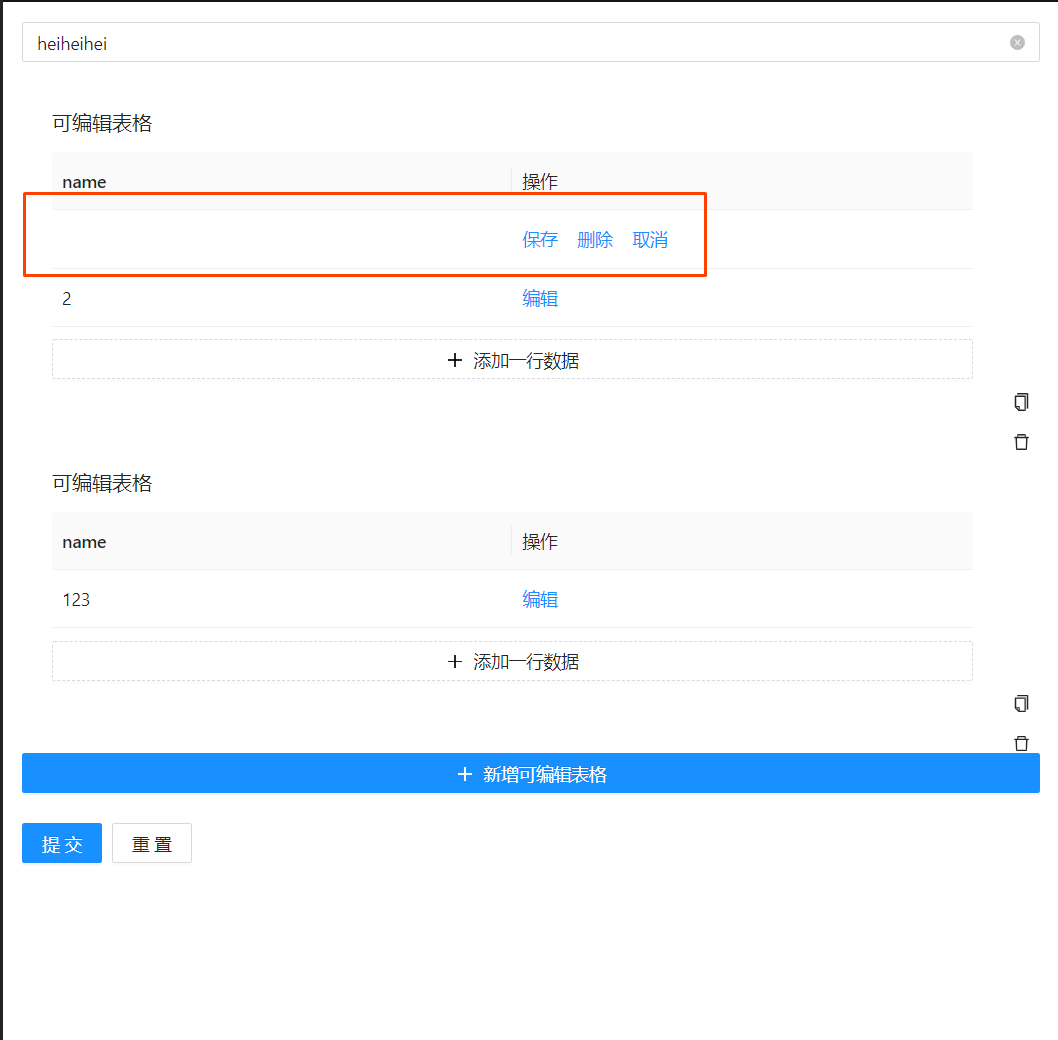Edit the row named 2 via 编辑 link

[x=540, y=298]
